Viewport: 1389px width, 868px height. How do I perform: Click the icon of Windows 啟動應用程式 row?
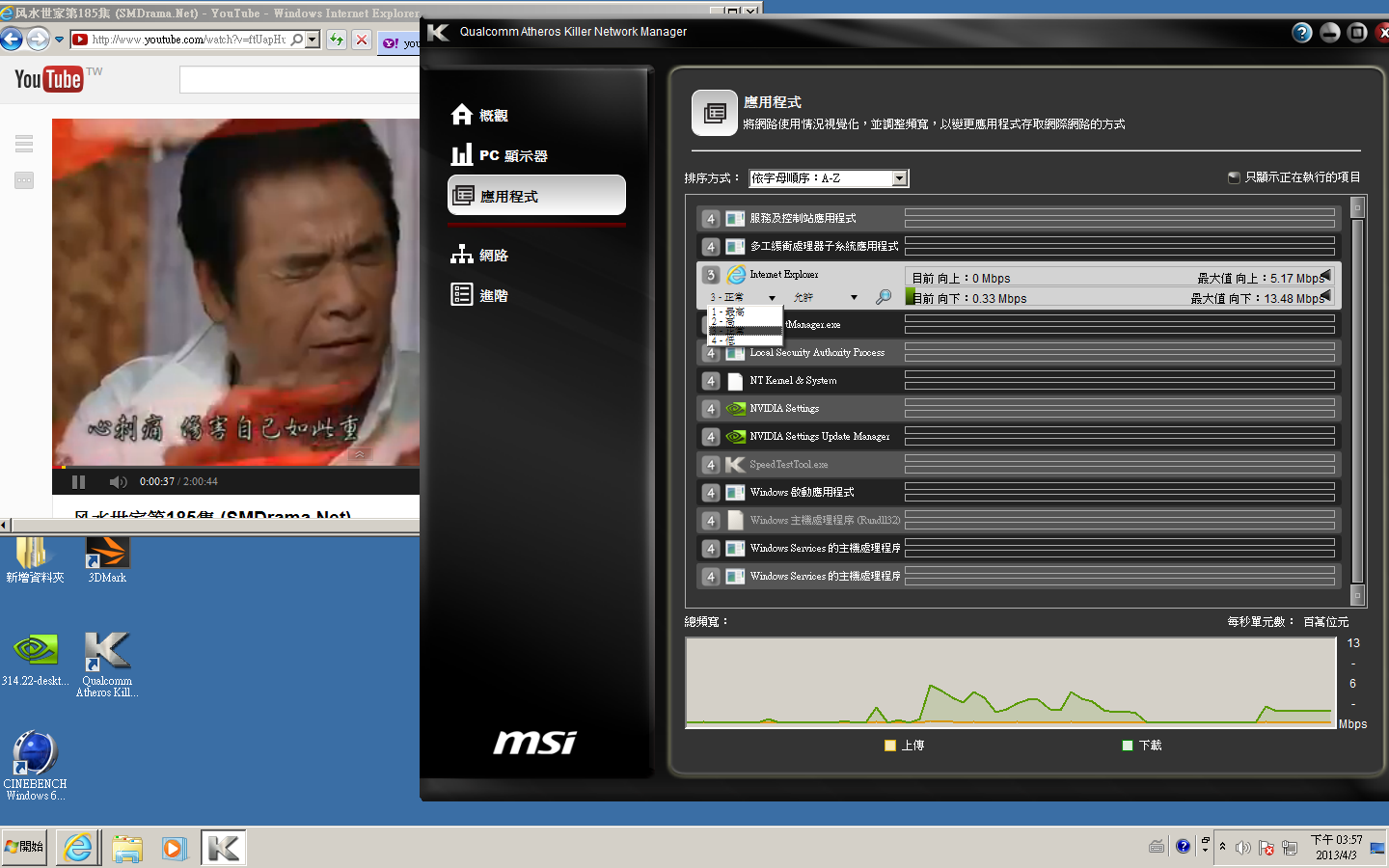tap(735, 493)
